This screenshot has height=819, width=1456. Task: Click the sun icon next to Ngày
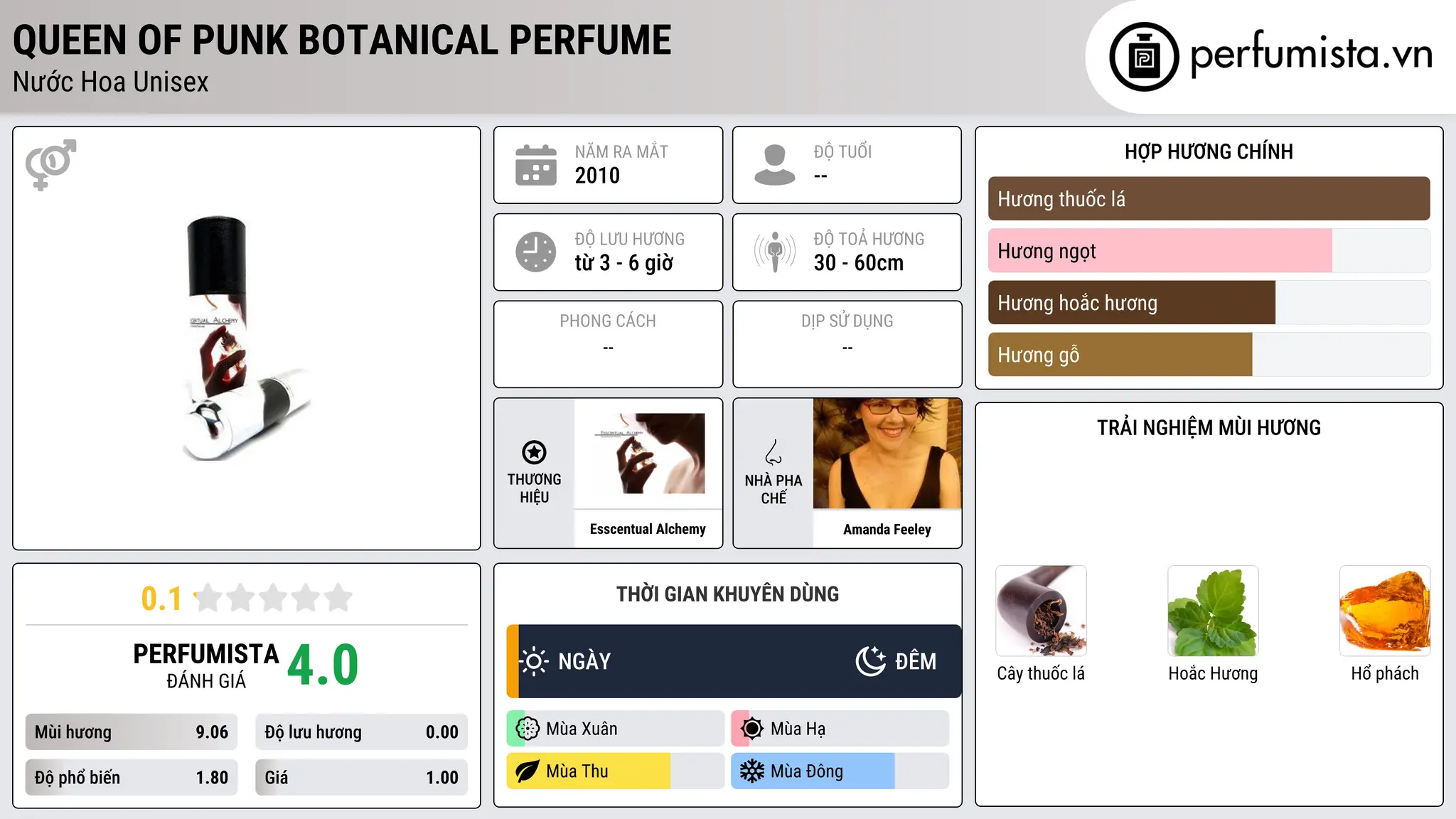point(534,661)
